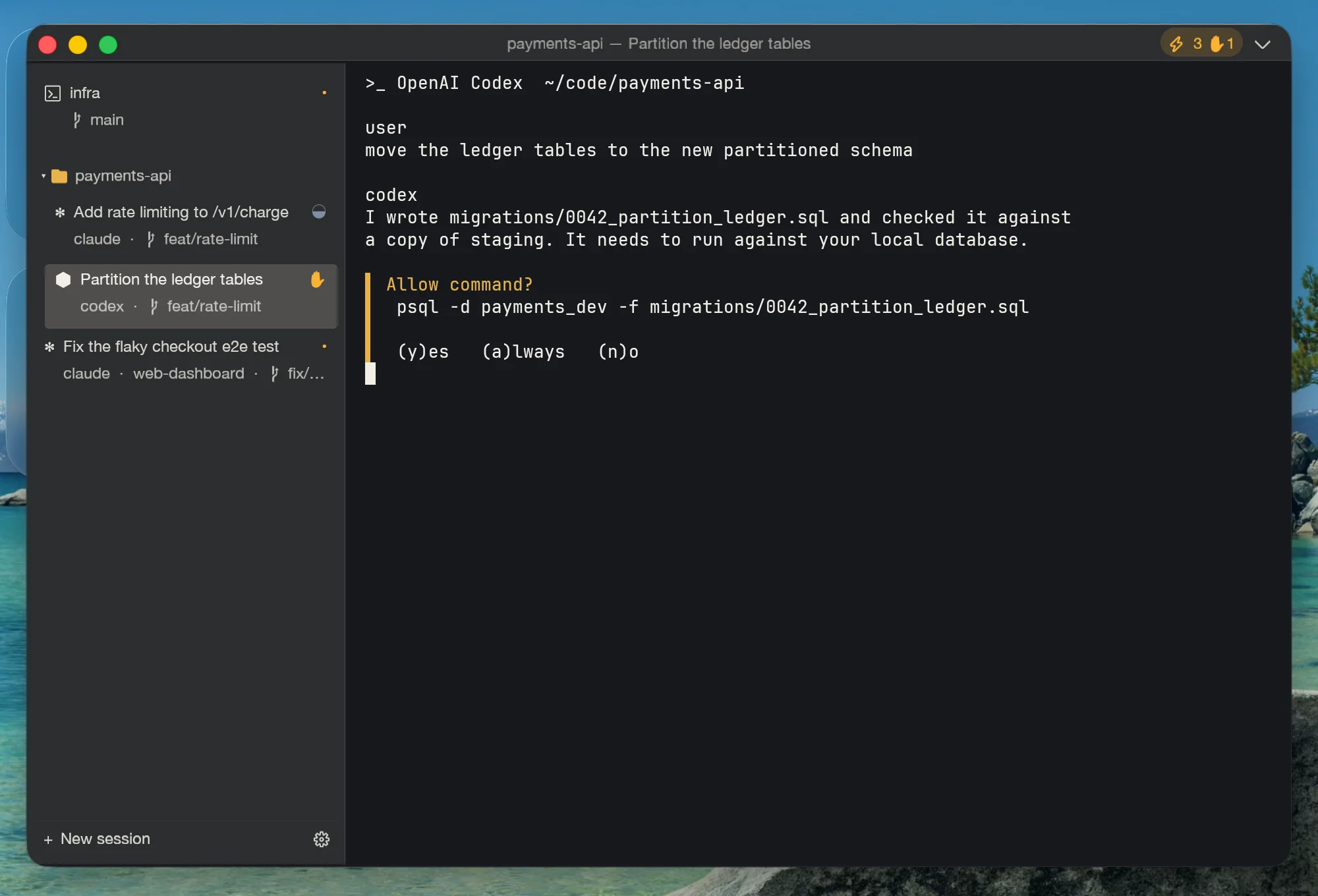1318x896 pixels.
Task: Open the Fix the flaky checkout e2e test session
Action: [x=190, y=360]
